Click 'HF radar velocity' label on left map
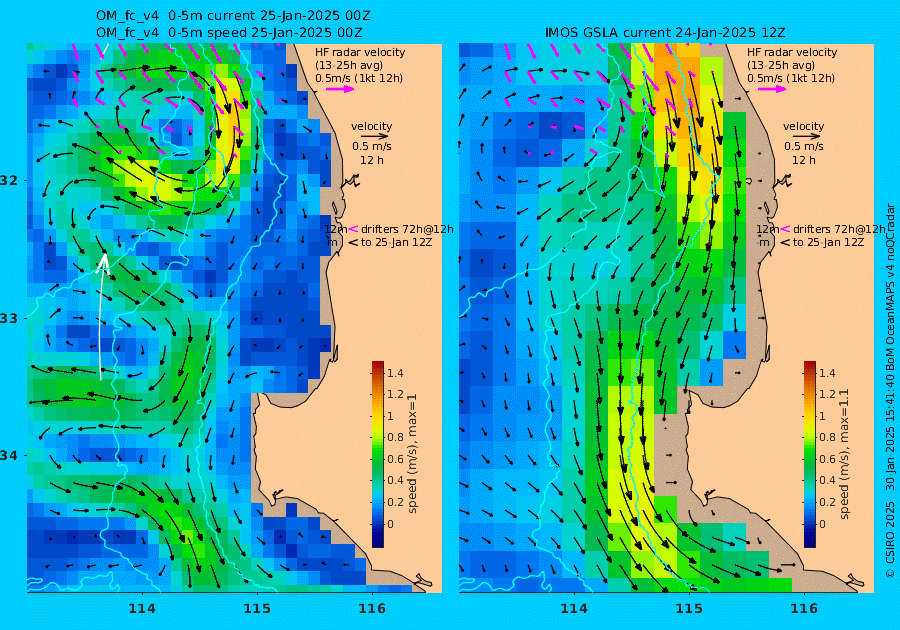The image size is (900, 630). point(360,52)
